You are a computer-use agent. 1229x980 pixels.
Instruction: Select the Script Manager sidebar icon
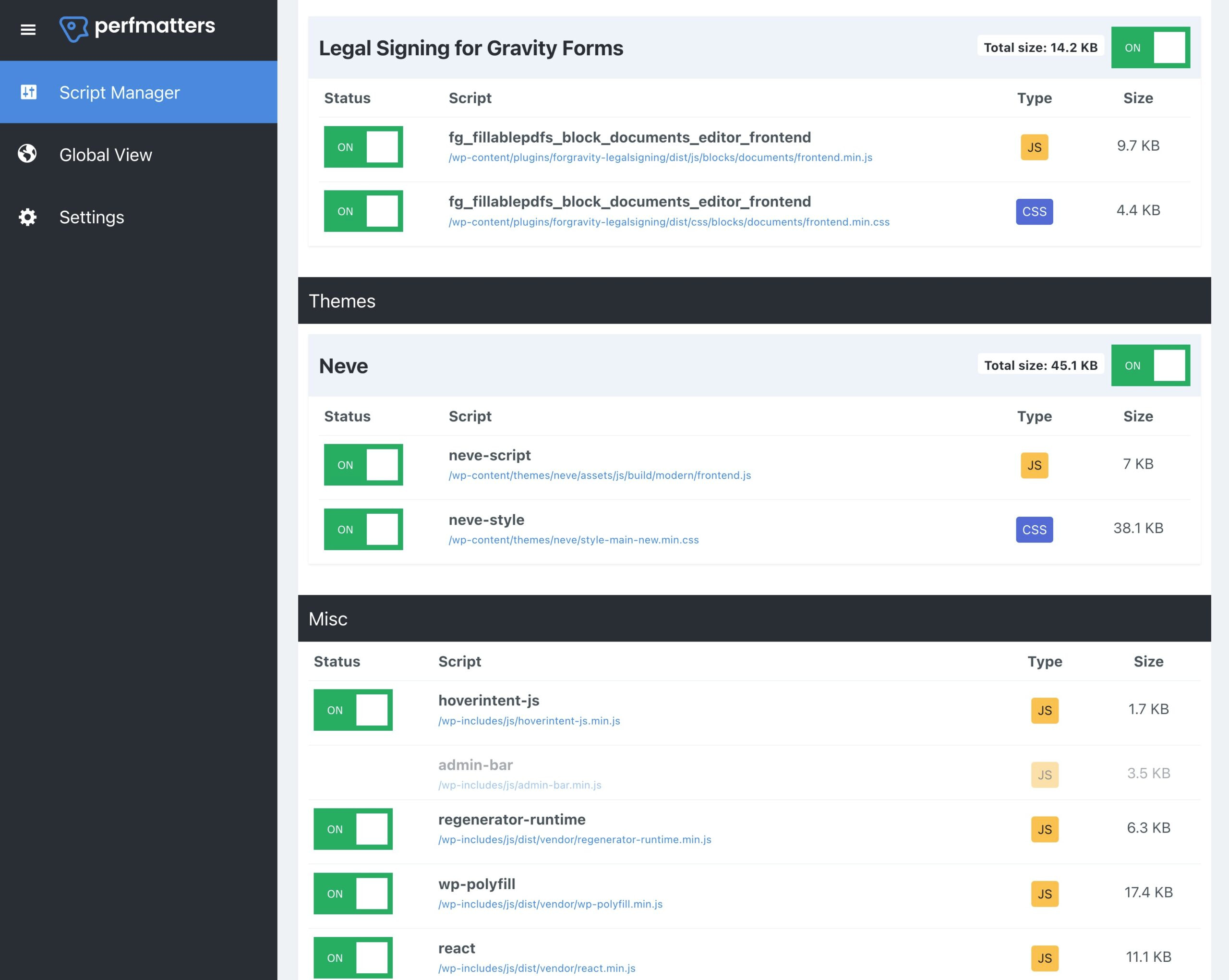pos(28,92)
